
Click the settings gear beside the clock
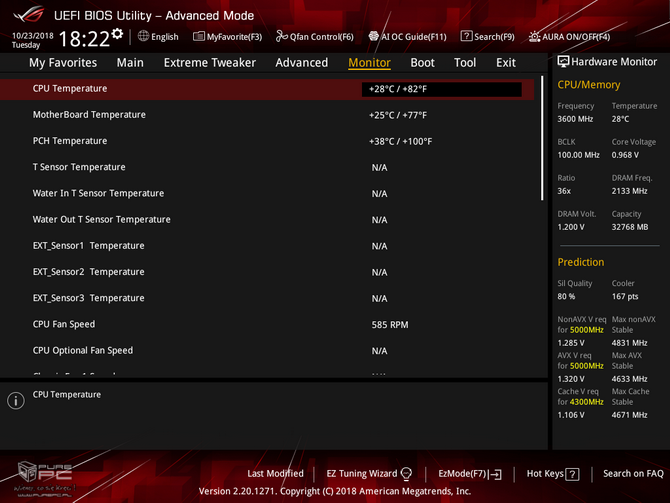tap(117, 34)
